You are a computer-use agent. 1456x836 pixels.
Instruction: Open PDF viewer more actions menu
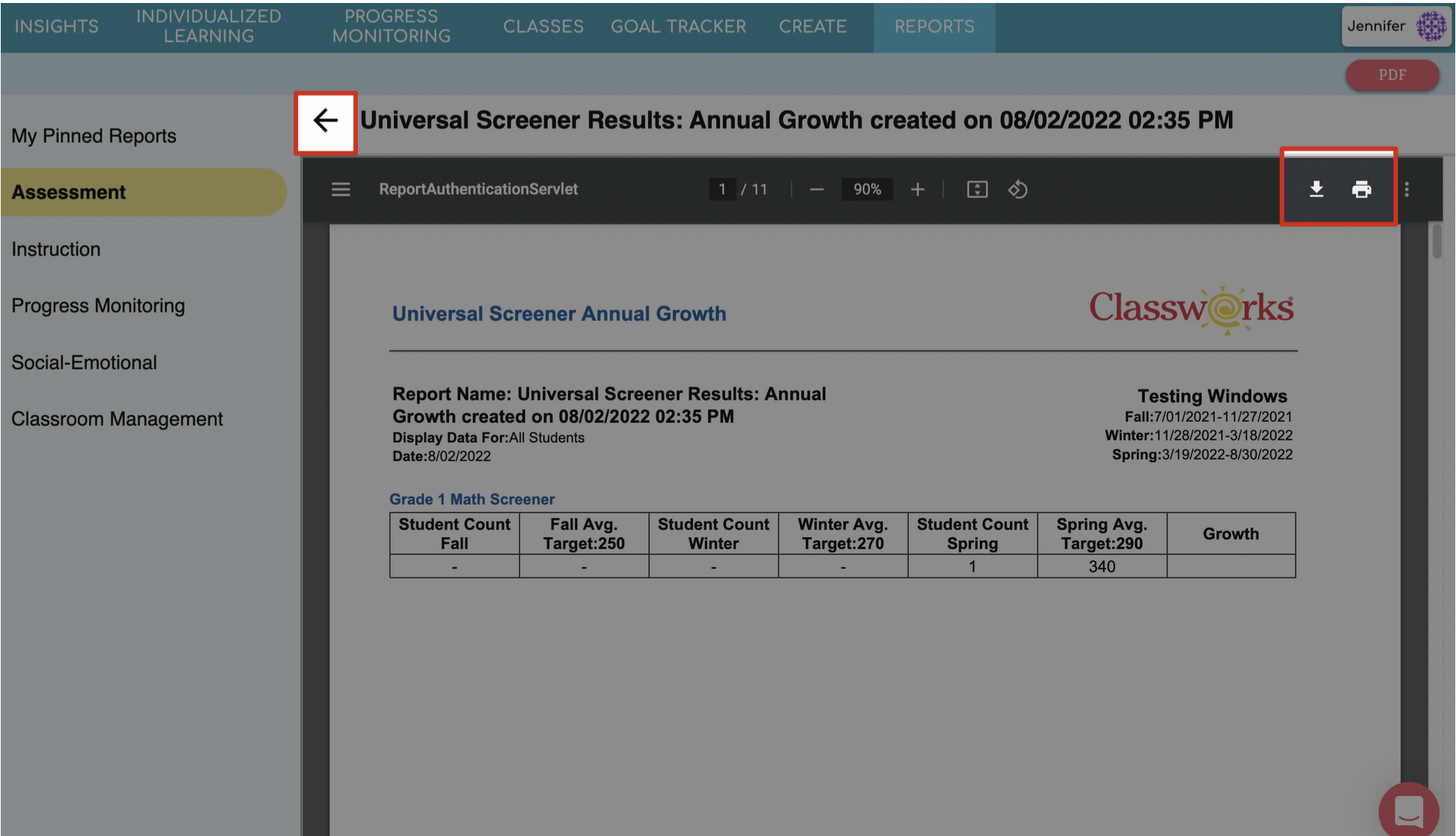pyautogui.click(x=1407, y=190)
